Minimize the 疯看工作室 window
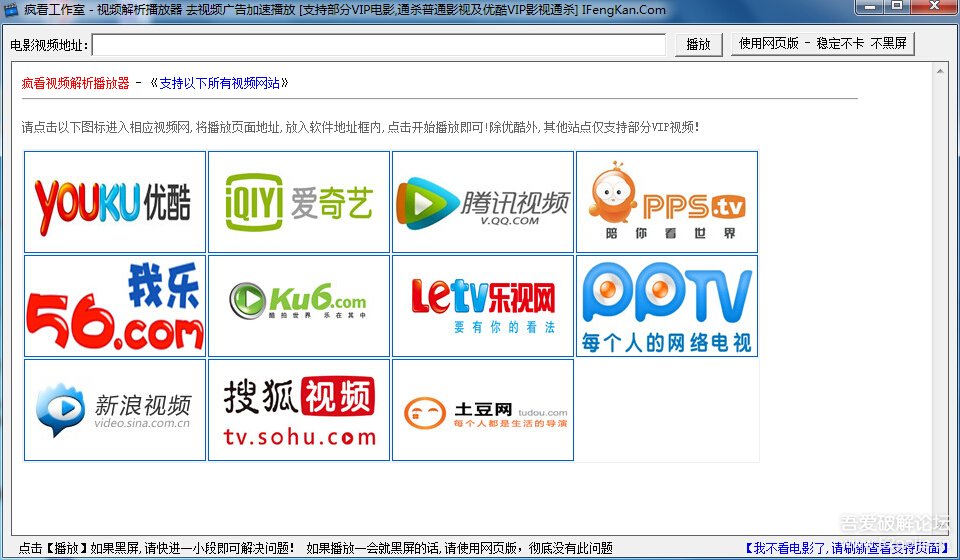The image size is (960, 560). click(869, 7)
